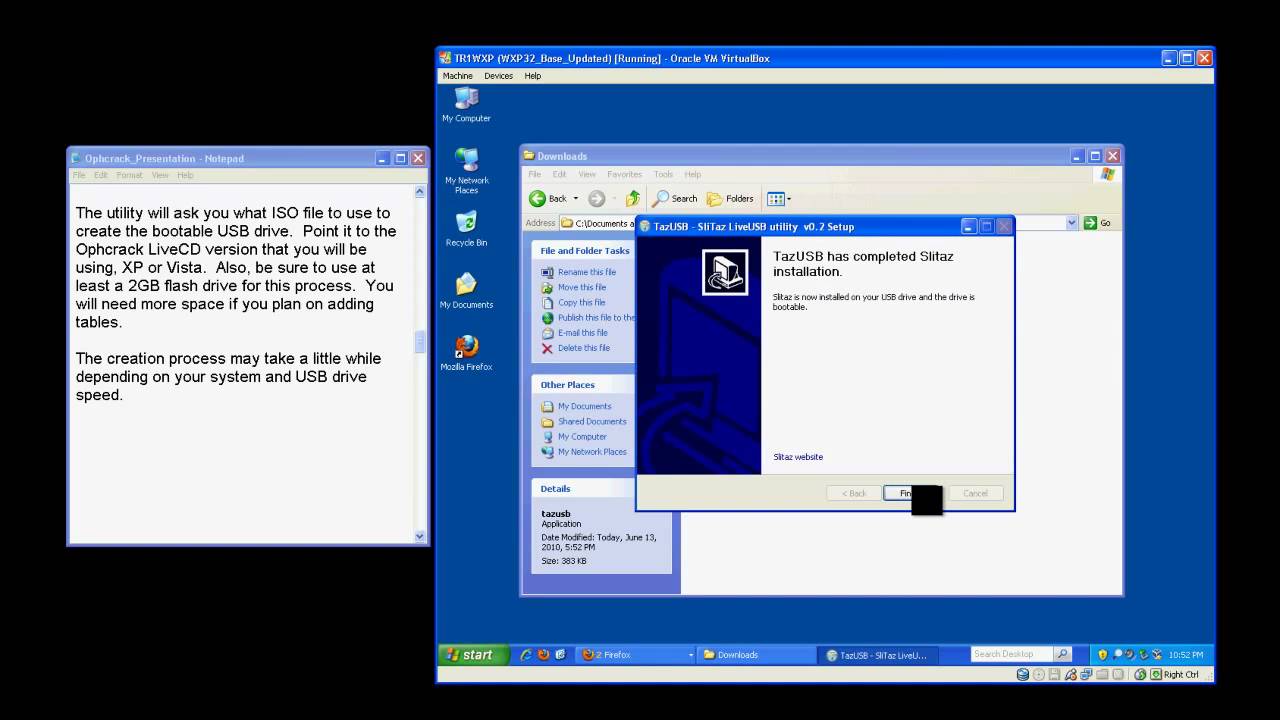Open Shared Documents under Other Places

tap(584, 421)
